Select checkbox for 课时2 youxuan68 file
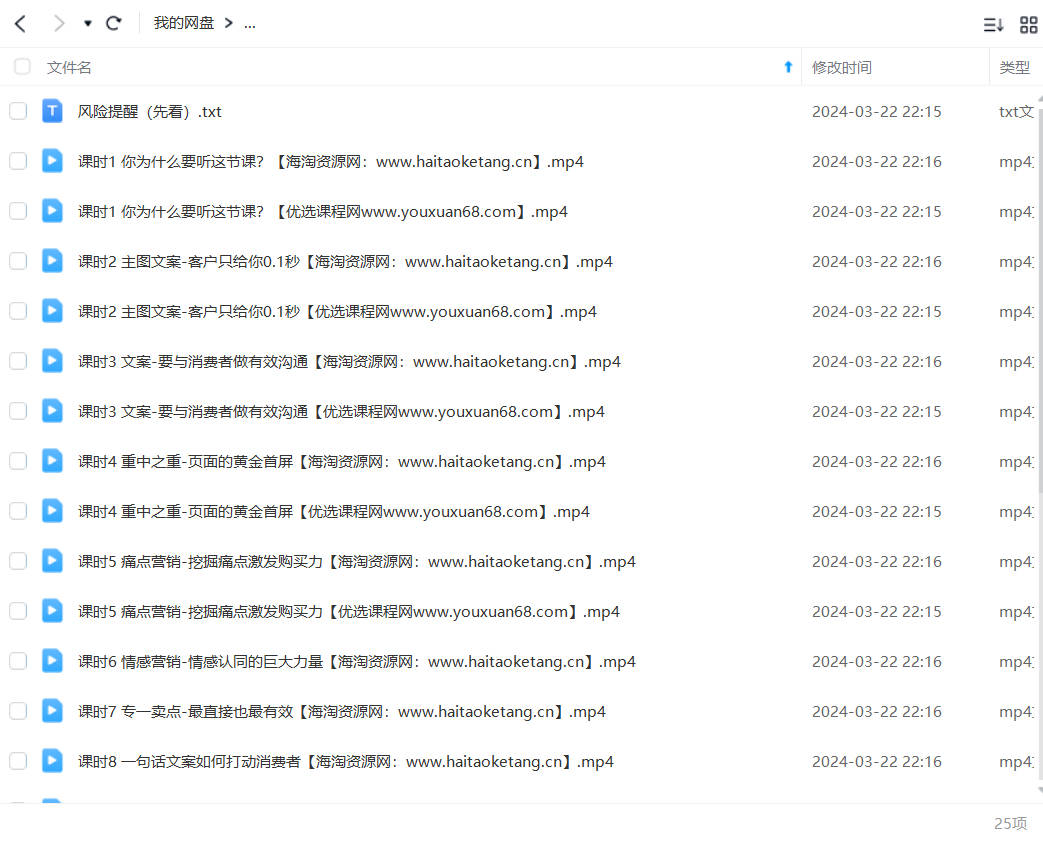 tap(18, 310)
